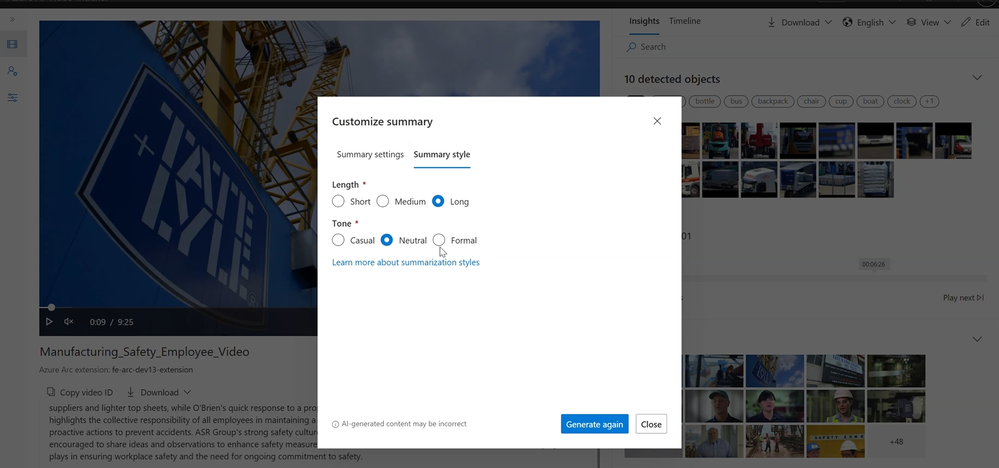Collapse the section below detected objects
Image resolution: width=999 pixels, height=468 pixels.
[x=977, y=339]
